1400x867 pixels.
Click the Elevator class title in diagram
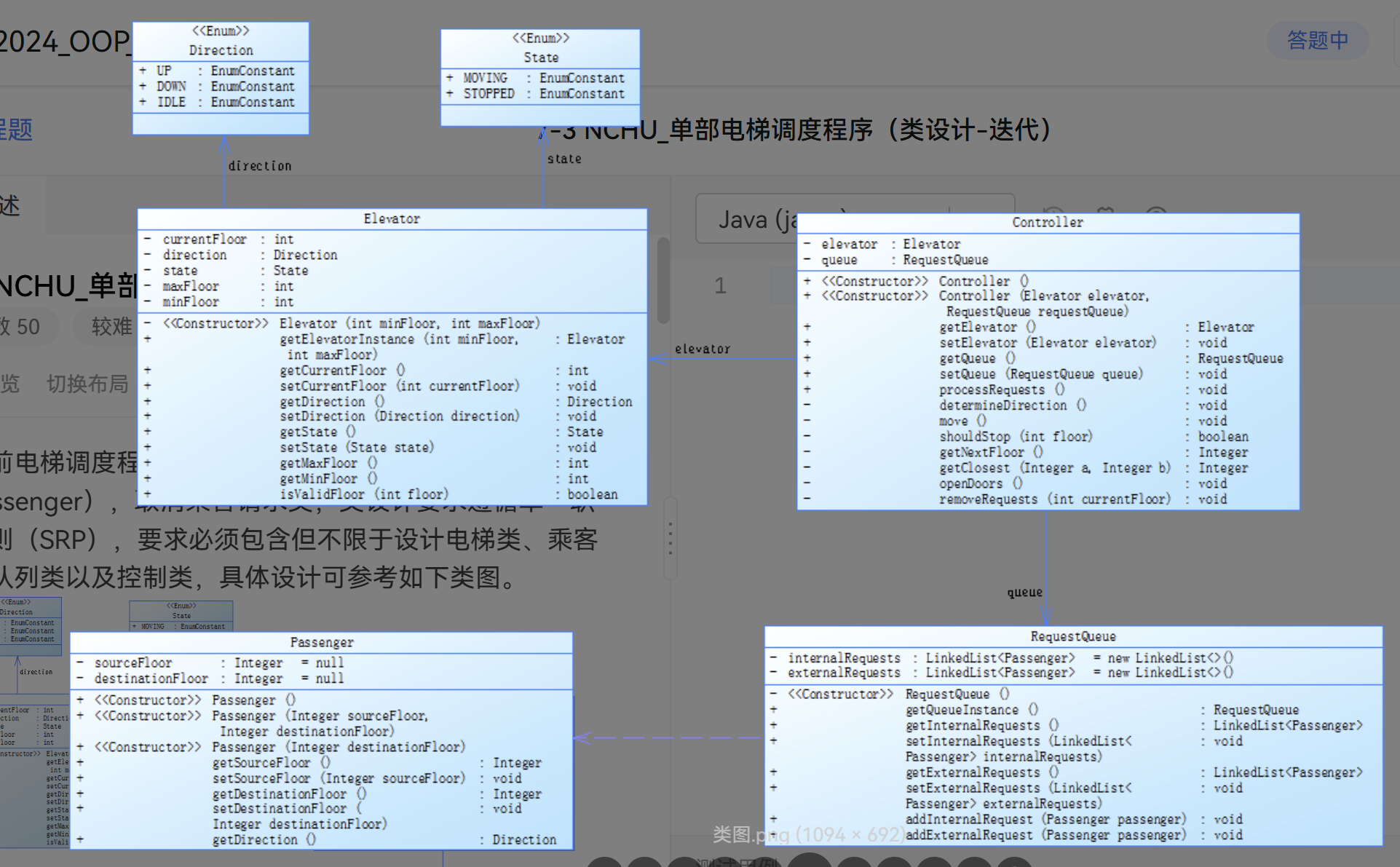(x=392, y=218)
